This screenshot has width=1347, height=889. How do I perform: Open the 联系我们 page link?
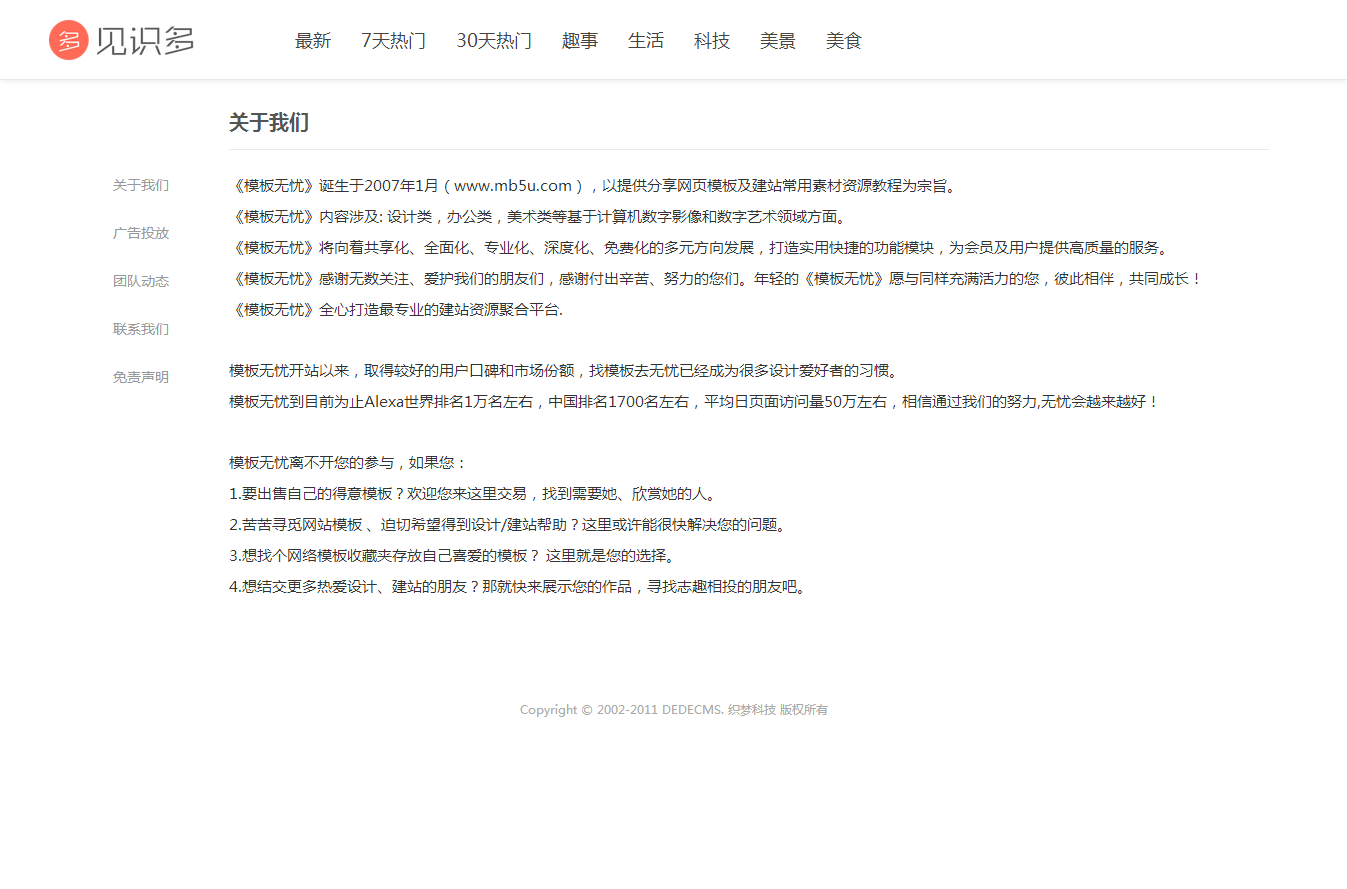tap(141, 329)
